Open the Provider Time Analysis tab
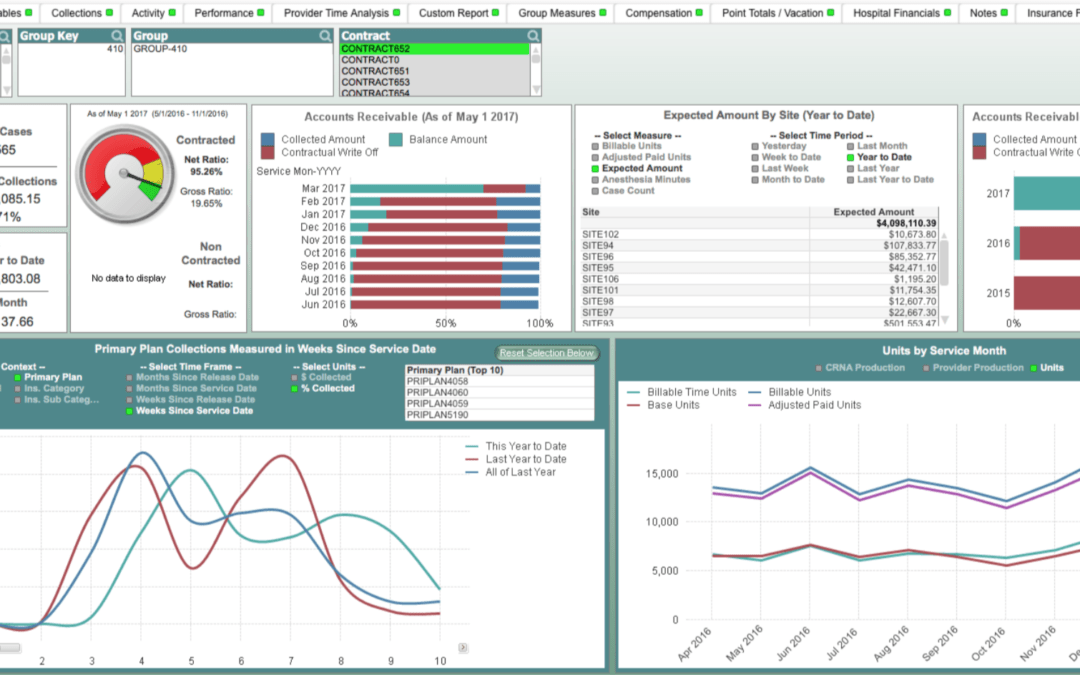Image resolution: width=1080 pixels, height=675 pixels. [x=335, y=13]
